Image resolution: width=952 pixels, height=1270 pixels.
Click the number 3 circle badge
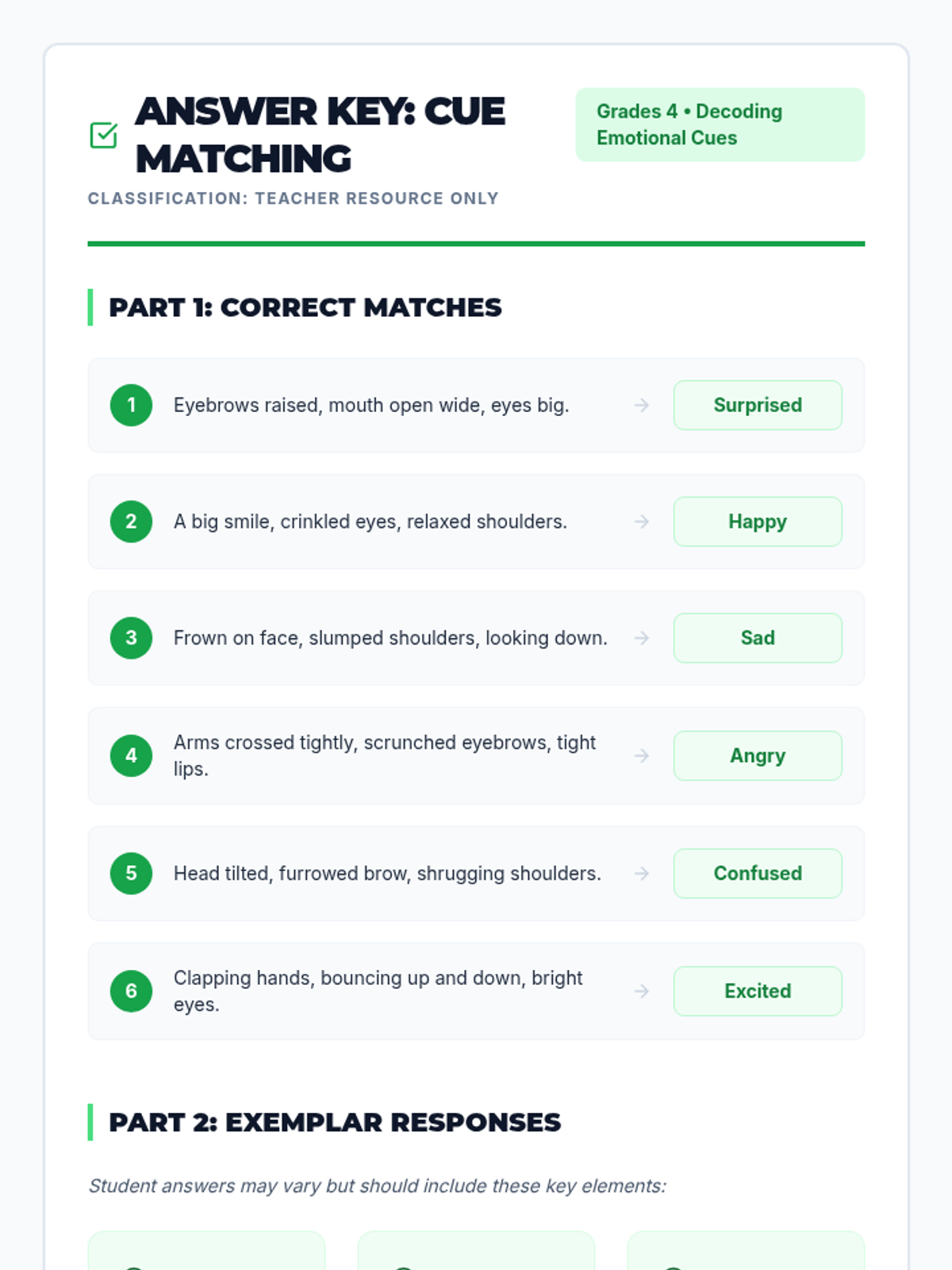pyautogui.click(x=132, y=638)
